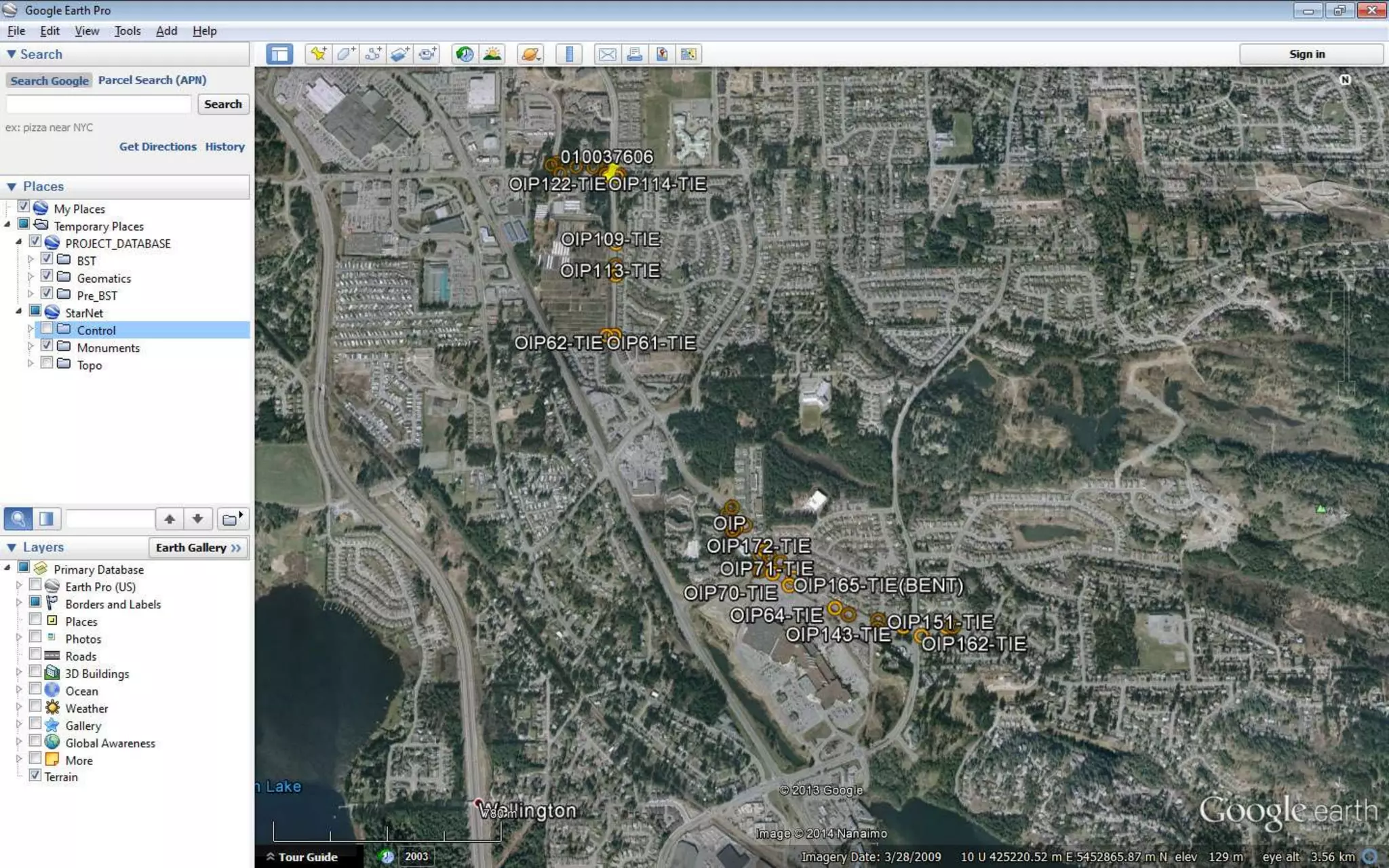This screenshot has width=1389, height=868.
Task: Expand the Geomatics folder
Action: click(31, 277)
